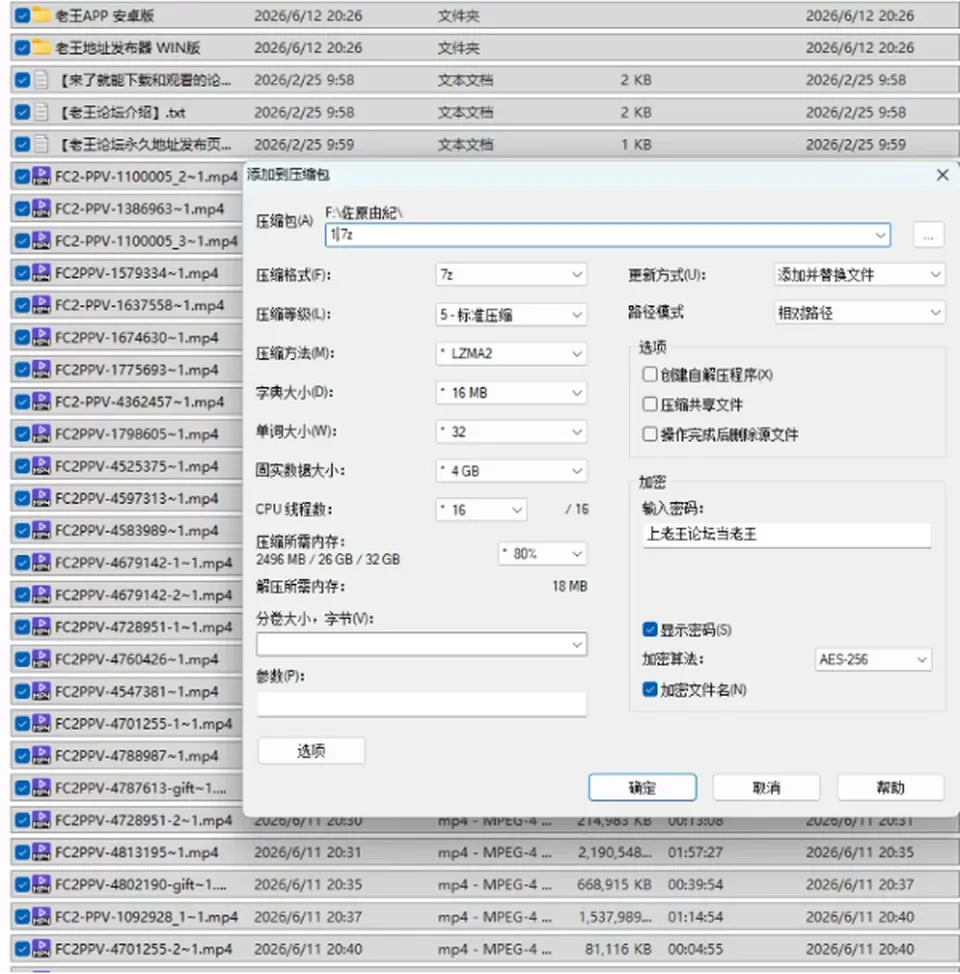Click the video icon of FC2-PPV-4362457~1.mp4
The width and height of the screenshot is (960, 974).
click(x=41, y=402)
